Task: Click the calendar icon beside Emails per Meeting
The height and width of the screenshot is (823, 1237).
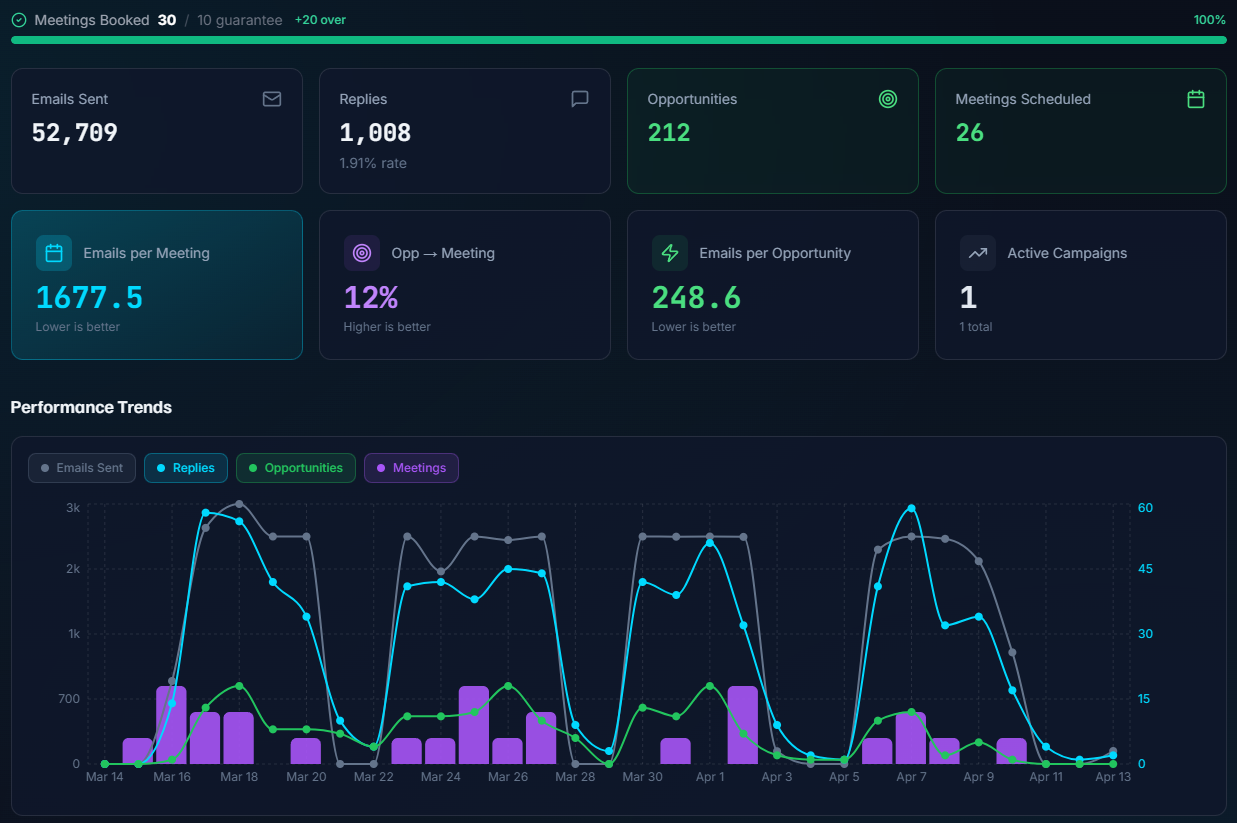Action: pos(54,253)
